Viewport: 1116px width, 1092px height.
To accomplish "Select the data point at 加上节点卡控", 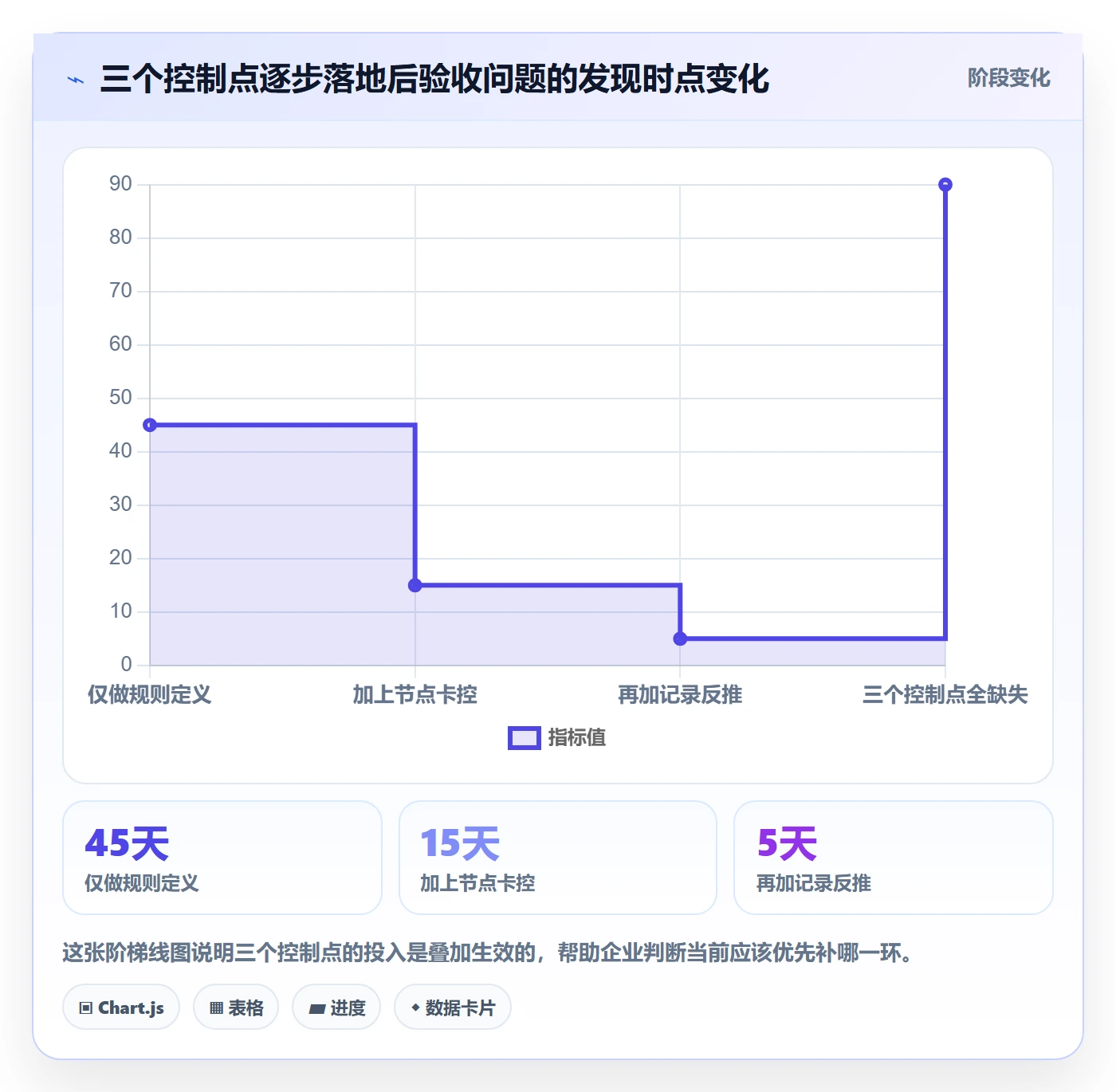I will (x=415, y=585).
